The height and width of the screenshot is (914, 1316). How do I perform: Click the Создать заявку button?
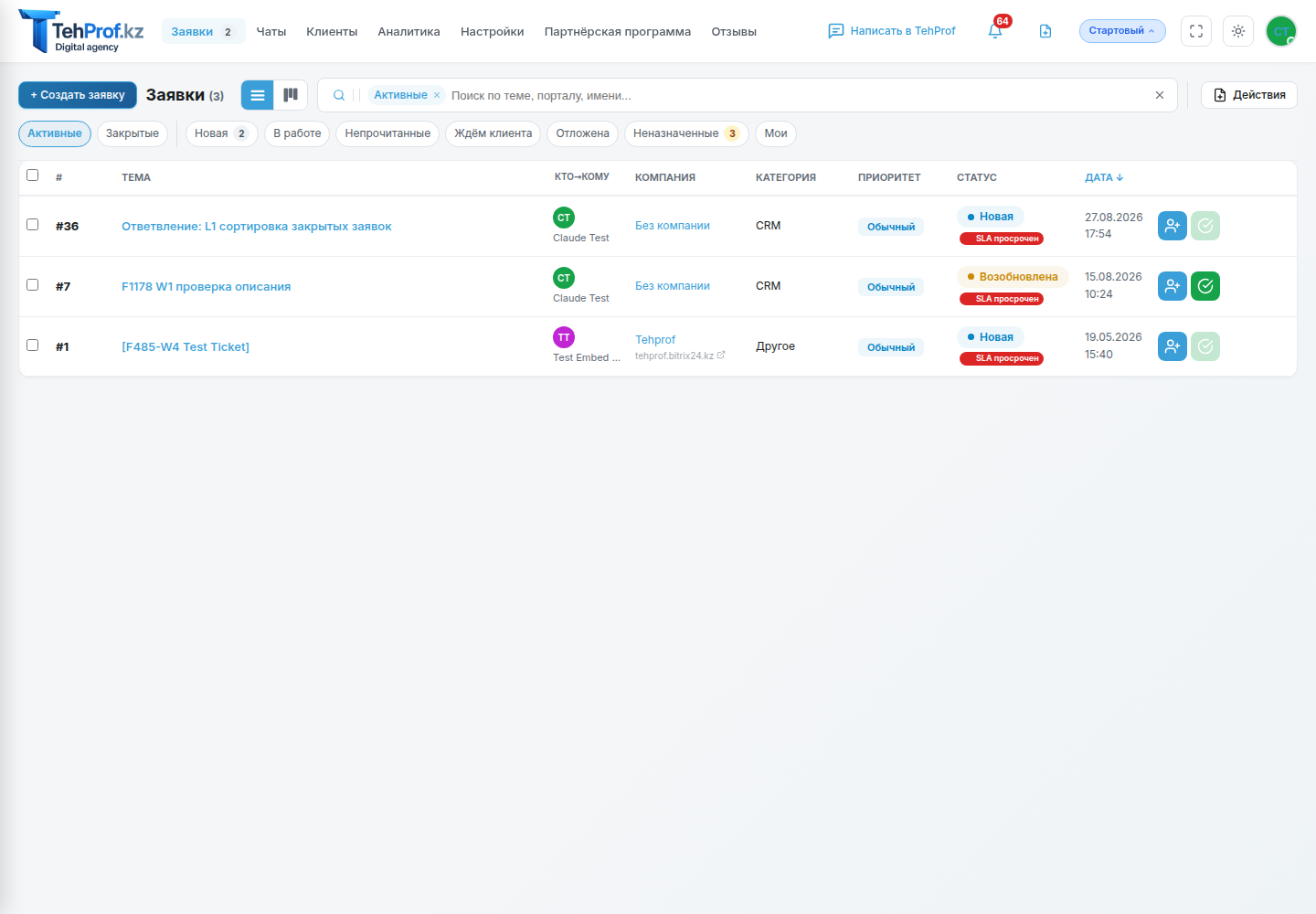point(78,95)
